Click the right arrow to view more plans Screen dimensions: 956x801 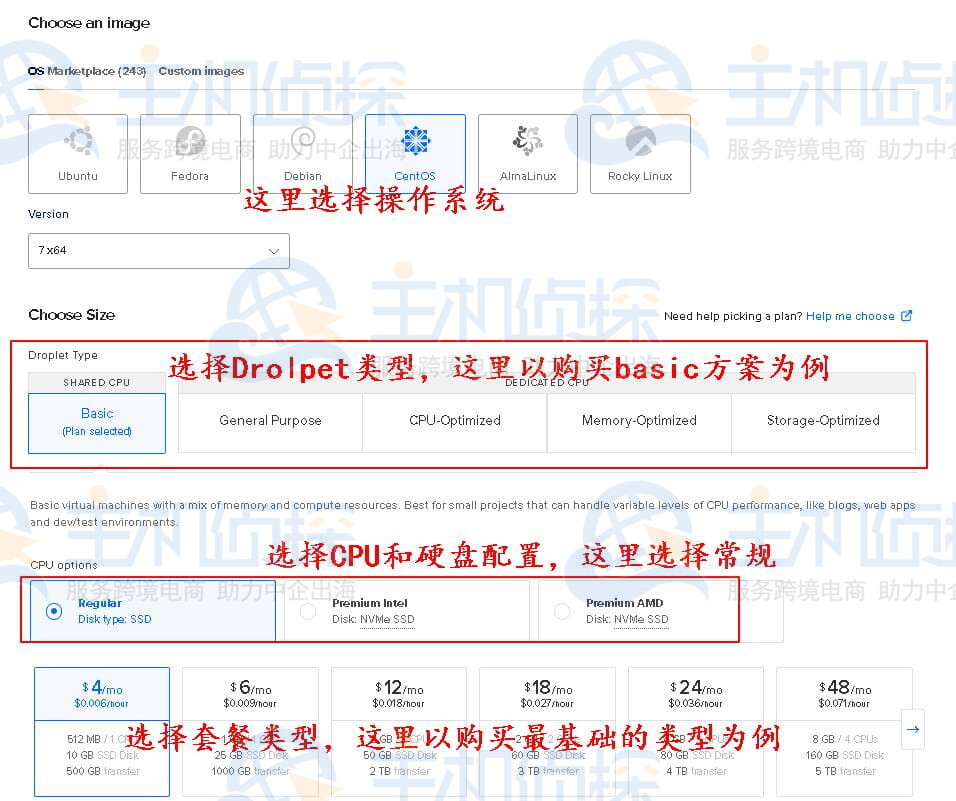912,730
